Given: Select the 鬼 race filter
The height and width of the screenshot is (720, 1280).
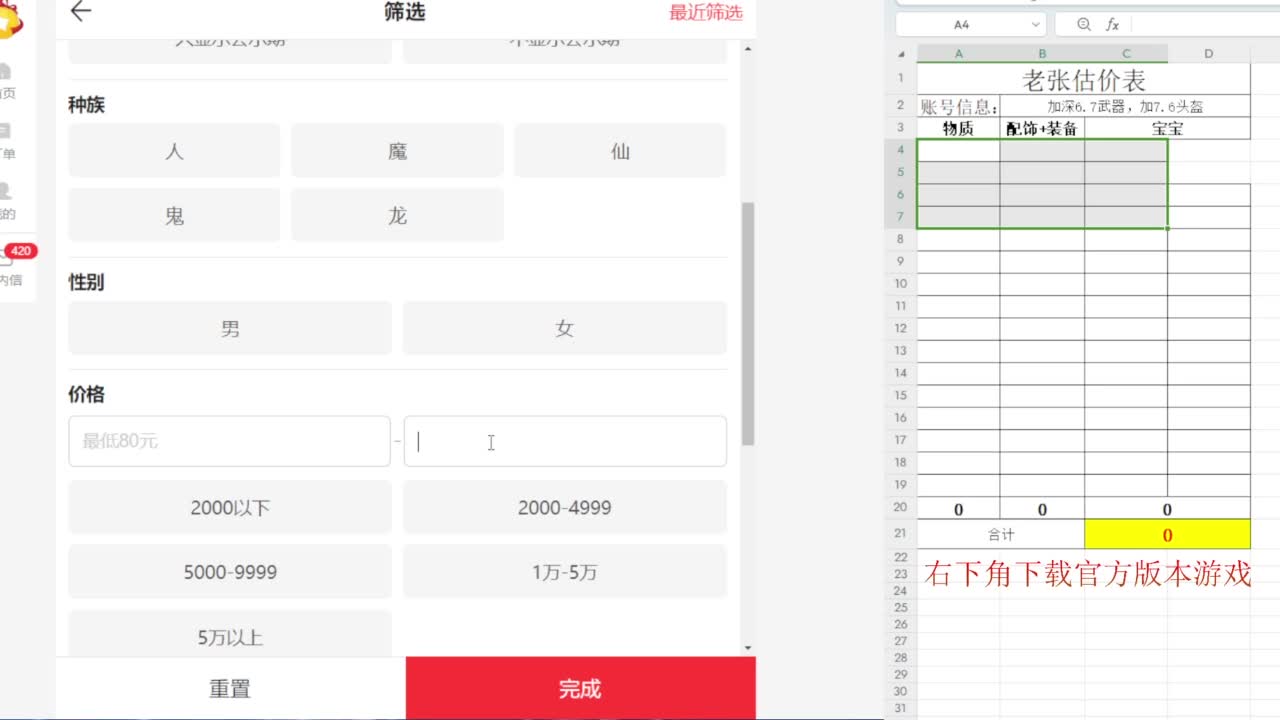Looking at the screenshot, I should [174, 215].
